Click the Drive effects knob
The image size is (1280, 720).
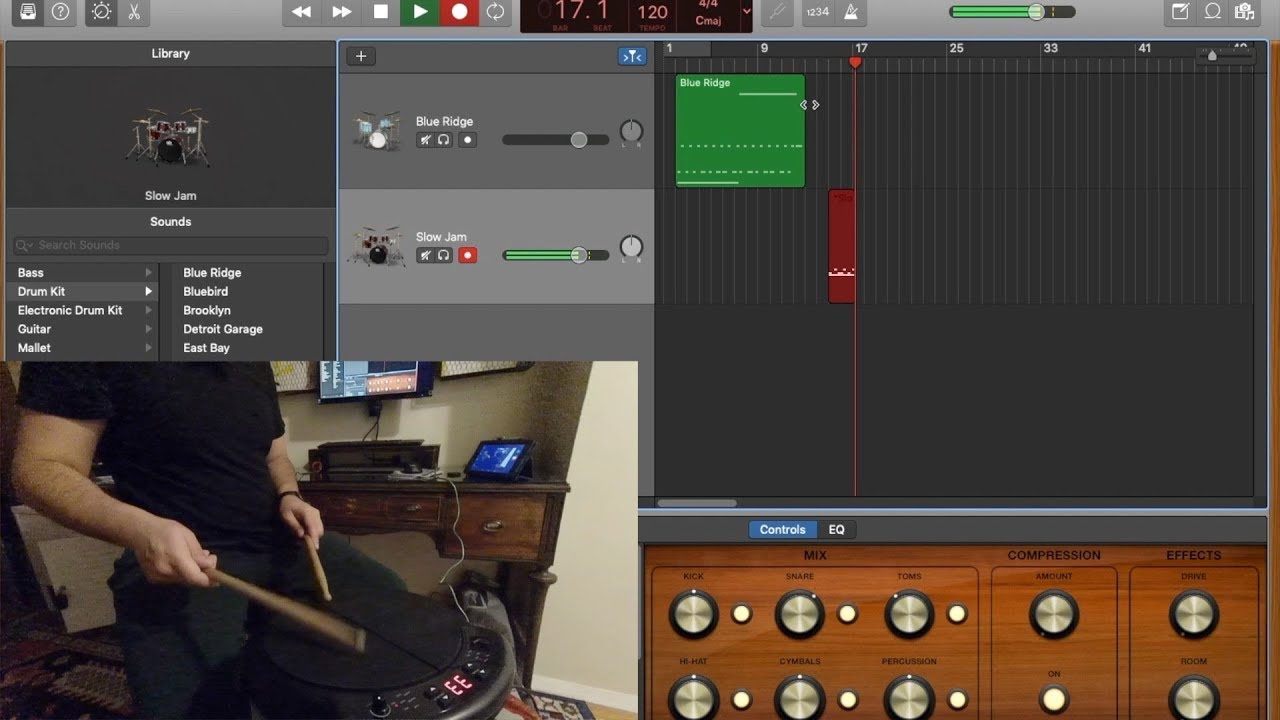[x=1194, y=613]
